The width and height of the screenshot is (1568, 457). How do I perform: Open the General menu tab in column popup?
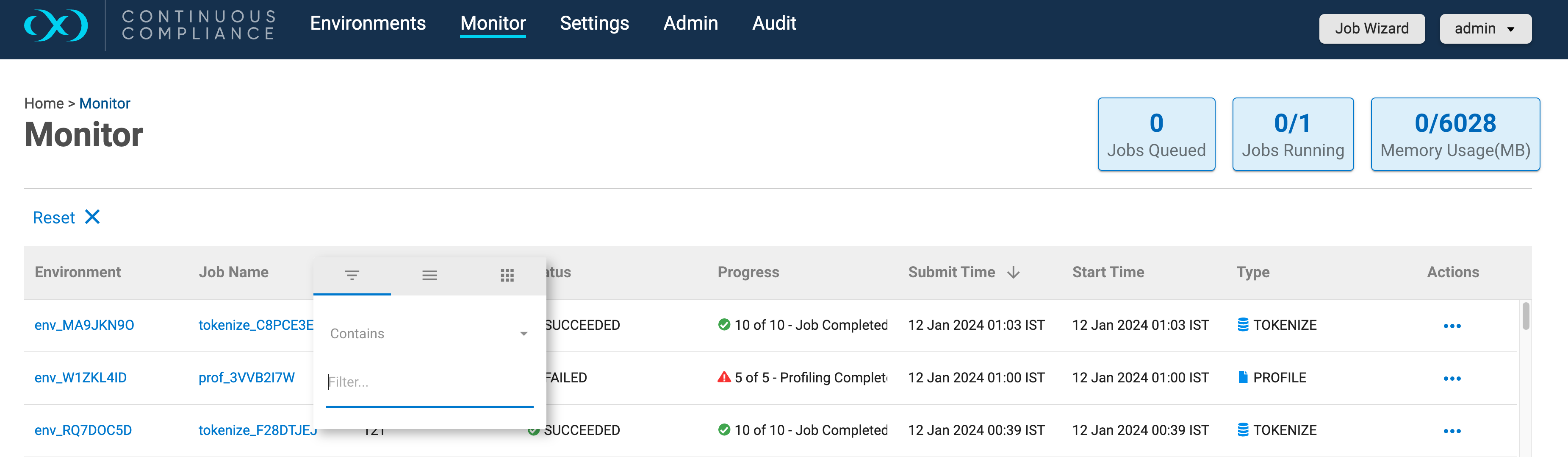coord(430,276)
